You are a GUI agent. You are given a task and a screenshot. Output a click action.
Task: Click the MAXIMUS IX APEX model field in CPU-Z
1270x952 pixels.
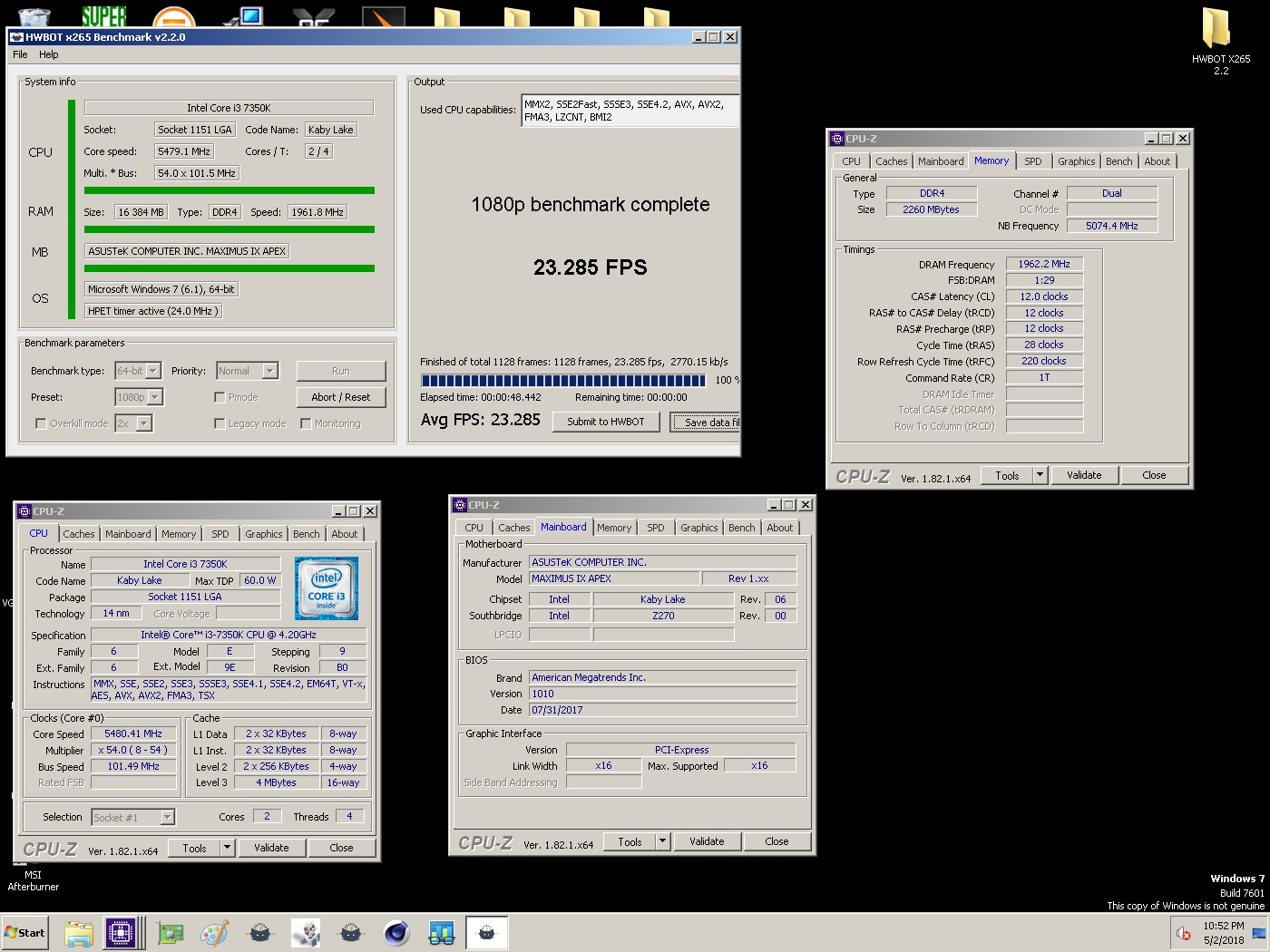[614, 578]
